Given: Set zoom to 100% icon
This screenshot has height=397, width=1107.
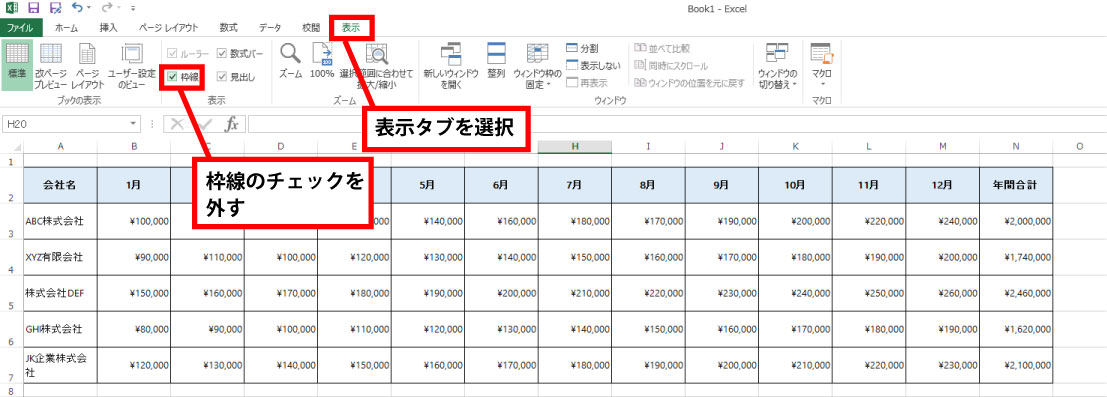Looking at the screenshot, I should (322, 61).
